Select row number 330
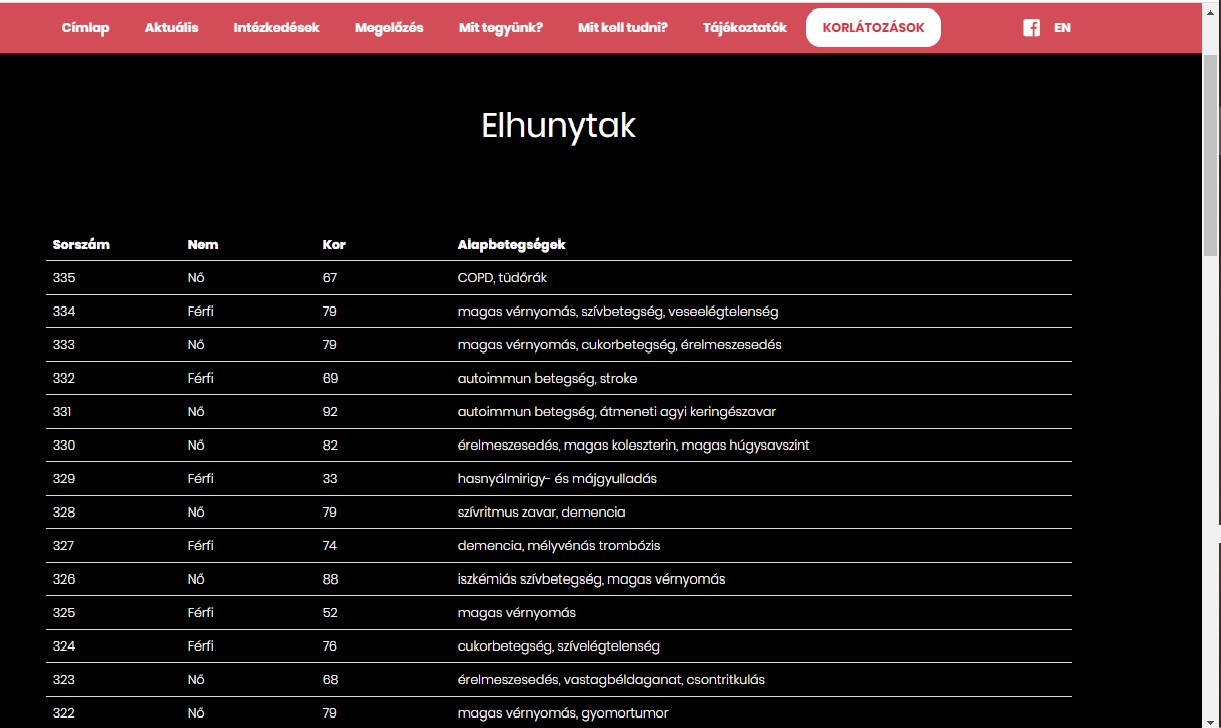1221x728 pixels. 64,445
